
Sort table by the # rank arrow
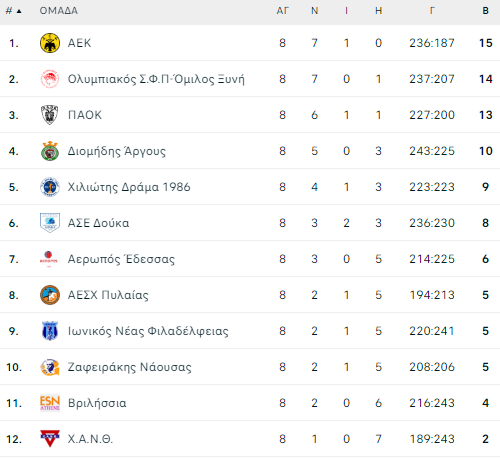(x=19, y=11)
